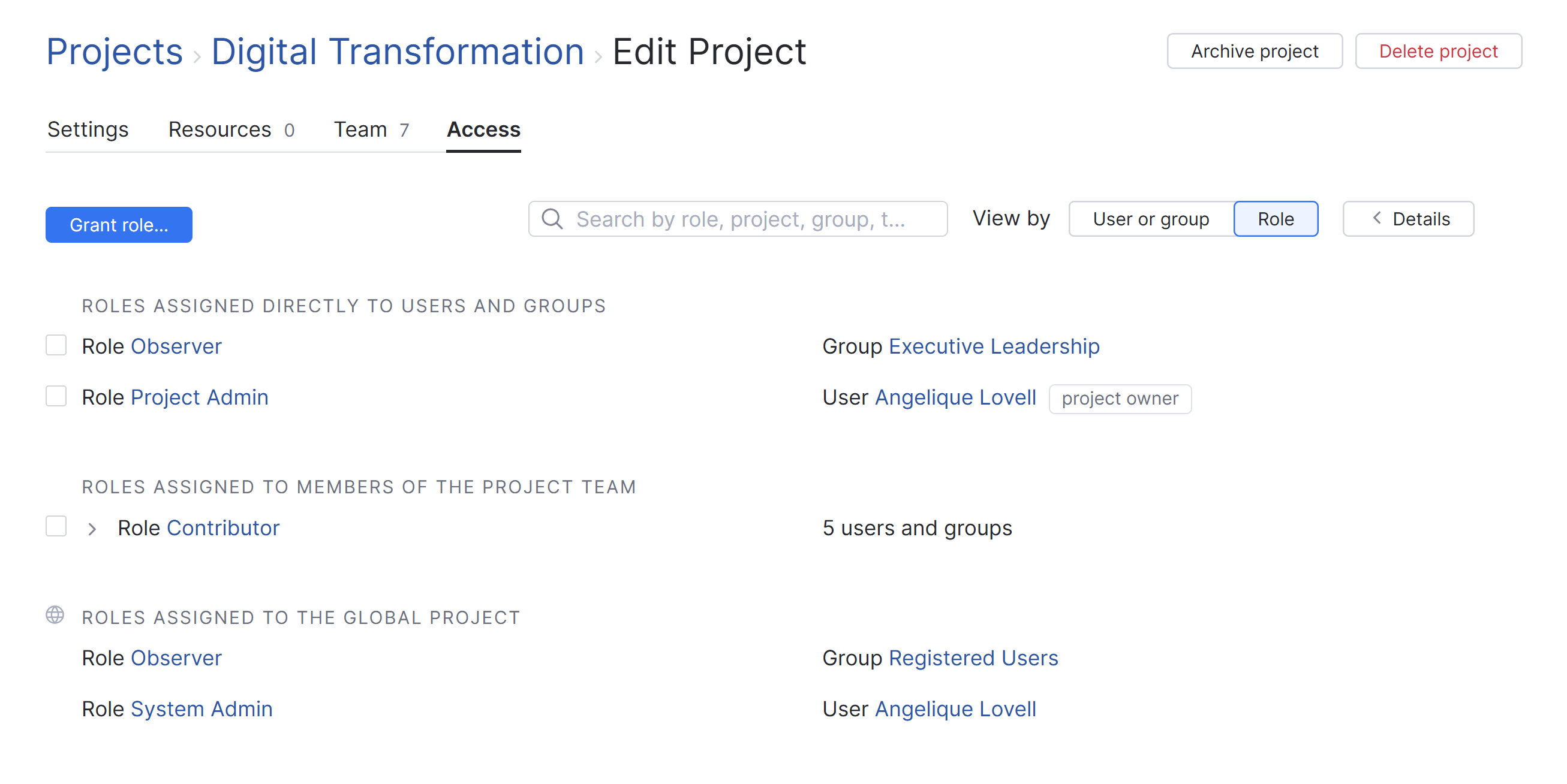Click Delete project button
The image size is (1567, 784).
tap(1437, 51)
